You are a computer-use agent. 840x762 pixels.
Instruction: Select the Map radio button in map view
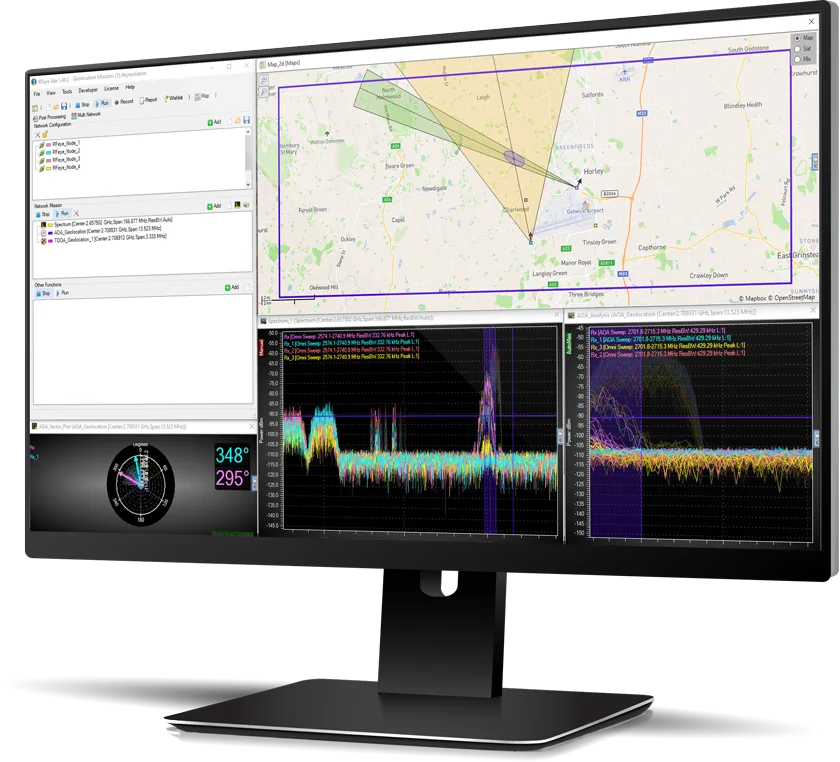(x=797, y=38)
